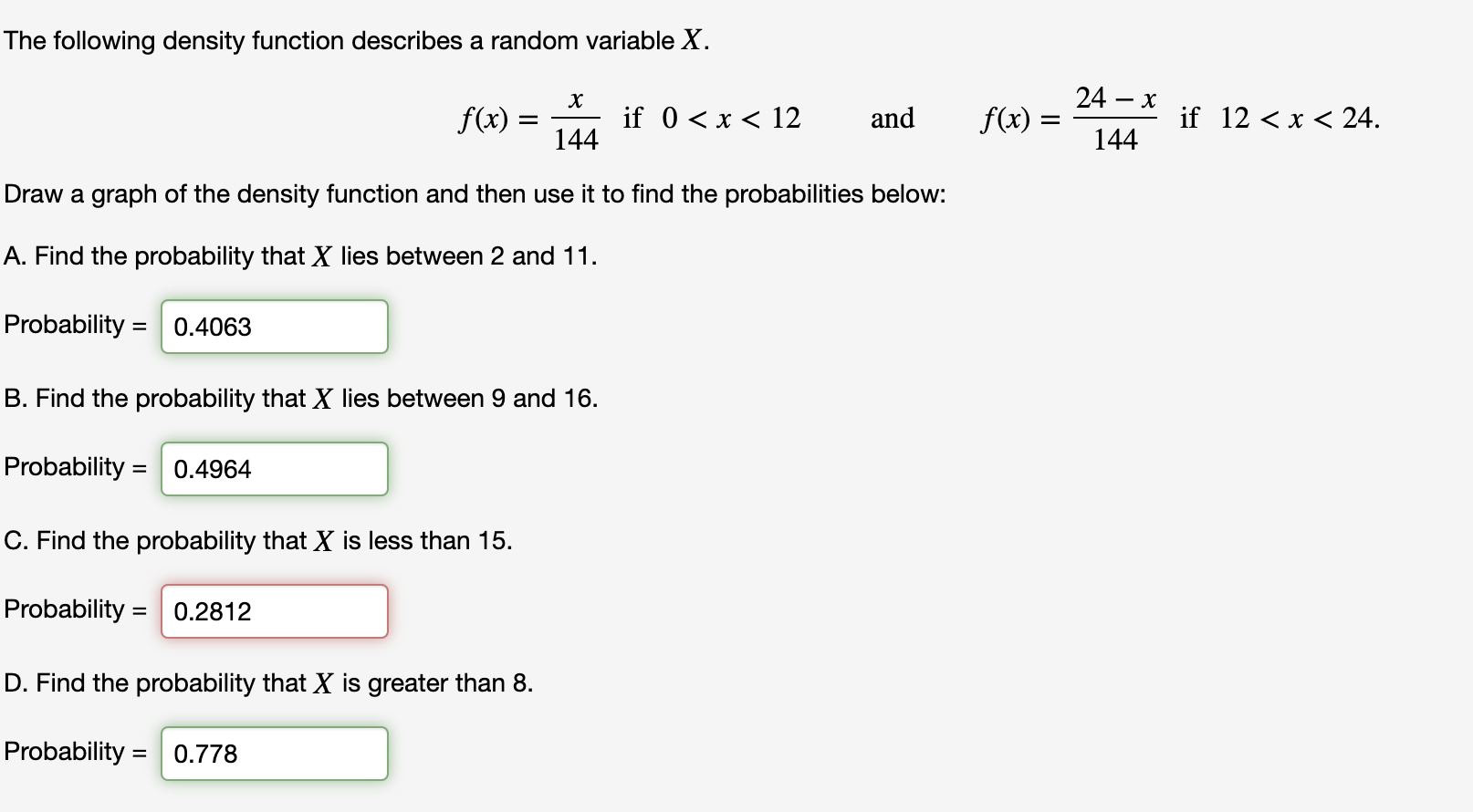The width and height of the screenshot is (1473, 812).
Task: Click the probability input field for part B
Action: click(274, 469)
